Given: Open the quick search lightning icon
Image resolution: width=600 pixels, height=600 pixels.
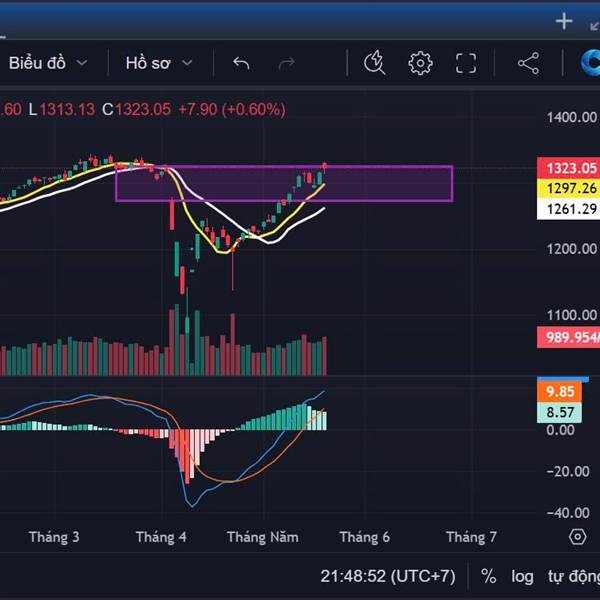Looking at the screenshot, I should pos(374,62).
